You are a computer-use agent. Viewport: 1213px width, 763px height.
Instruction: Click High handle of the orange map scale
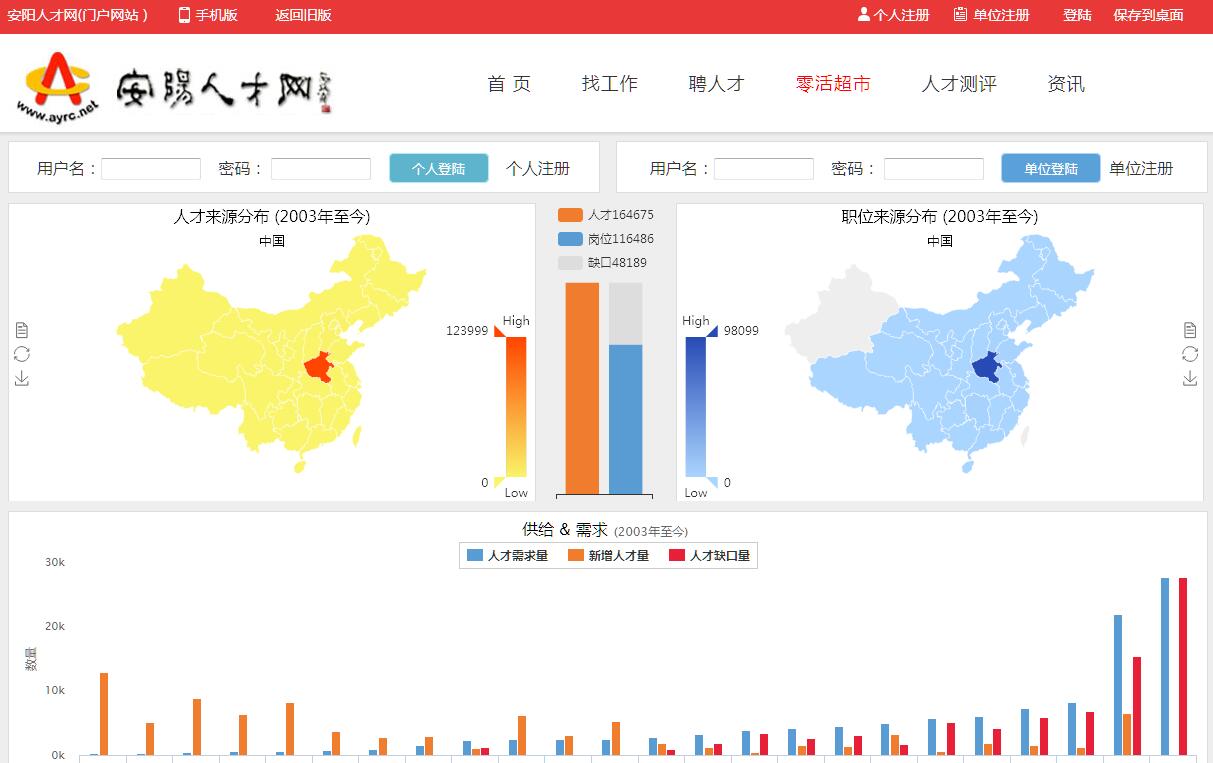coord(502,331)
